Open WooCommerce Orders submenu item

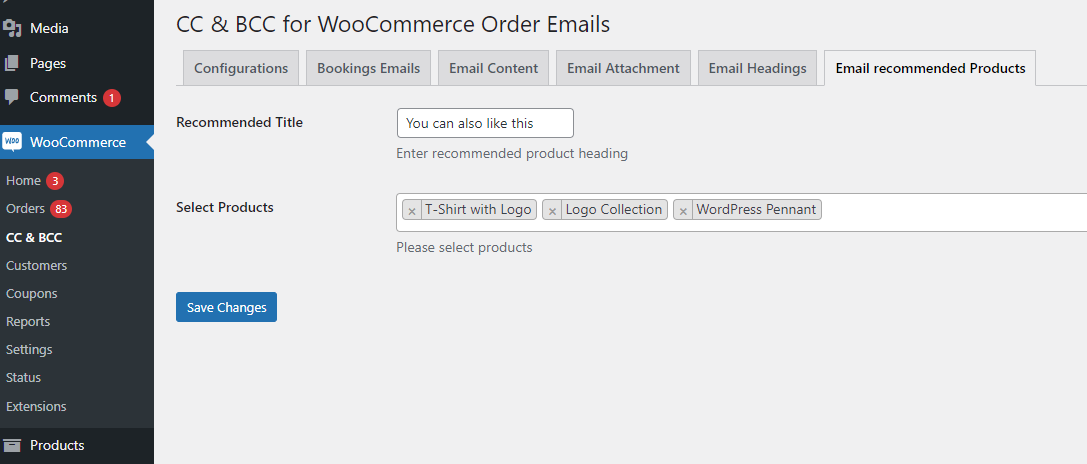(25, 209)
